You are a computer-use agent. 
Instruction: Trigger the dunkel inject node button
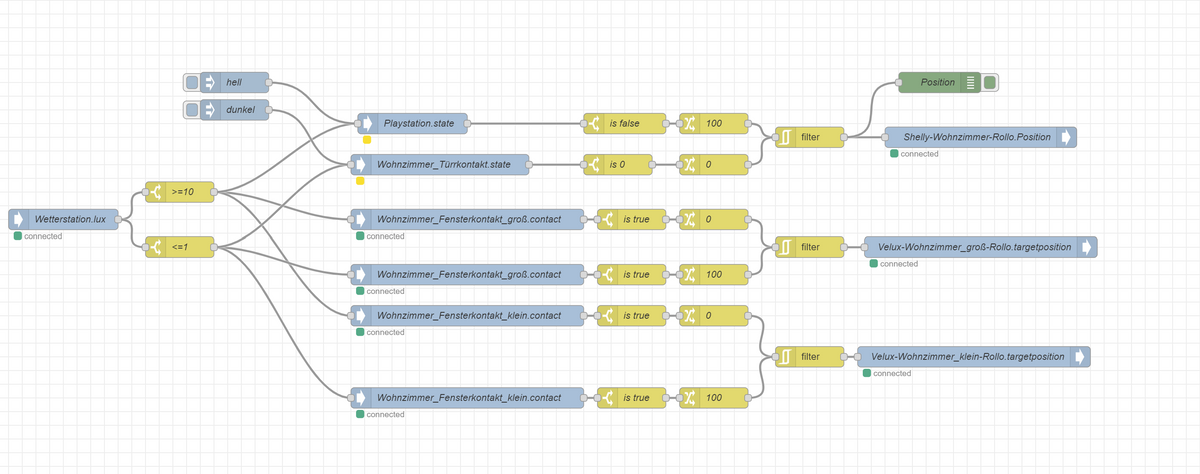[x=191, y=109]
